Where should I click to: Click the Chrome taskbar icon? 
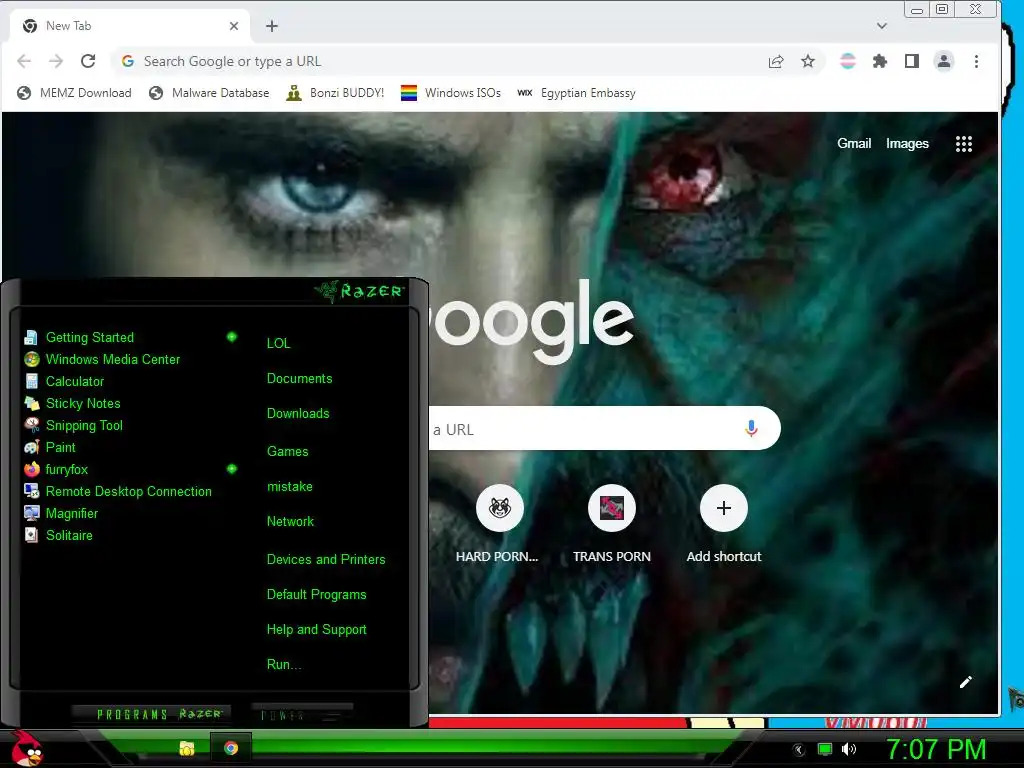point(231,748)
